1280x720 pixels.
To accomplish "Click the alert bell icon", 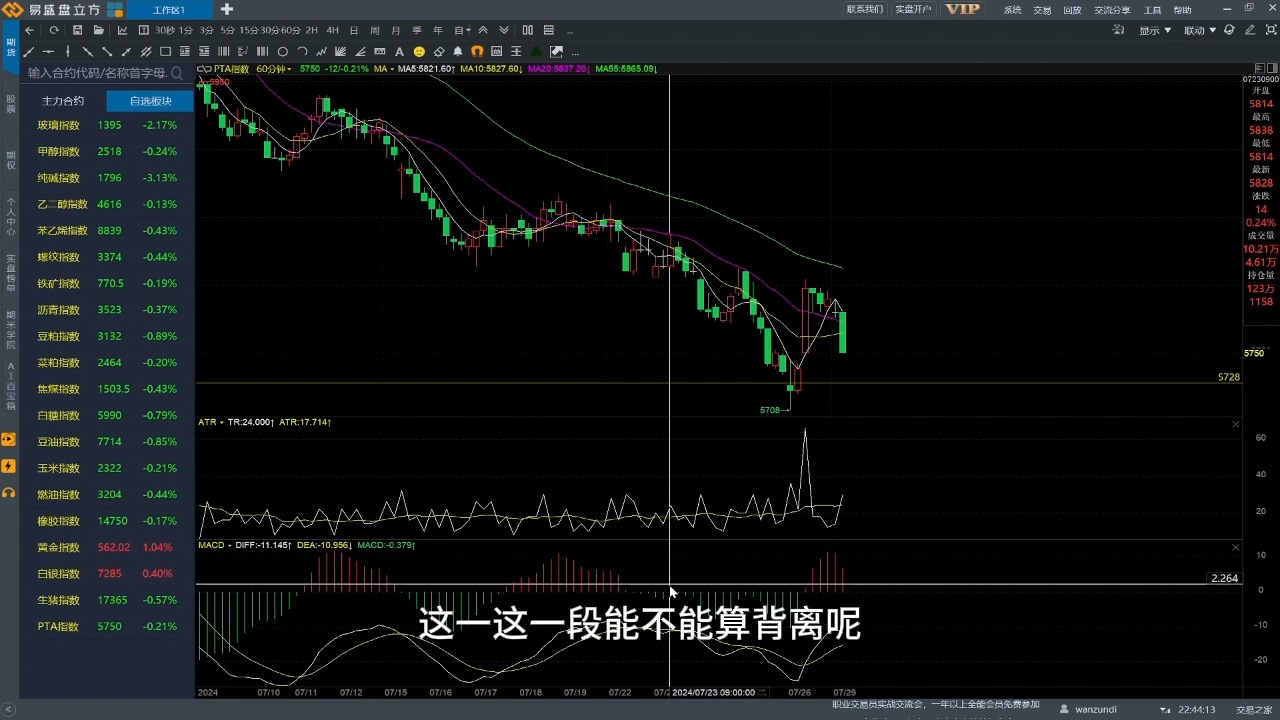I will [x=458, y=52].
